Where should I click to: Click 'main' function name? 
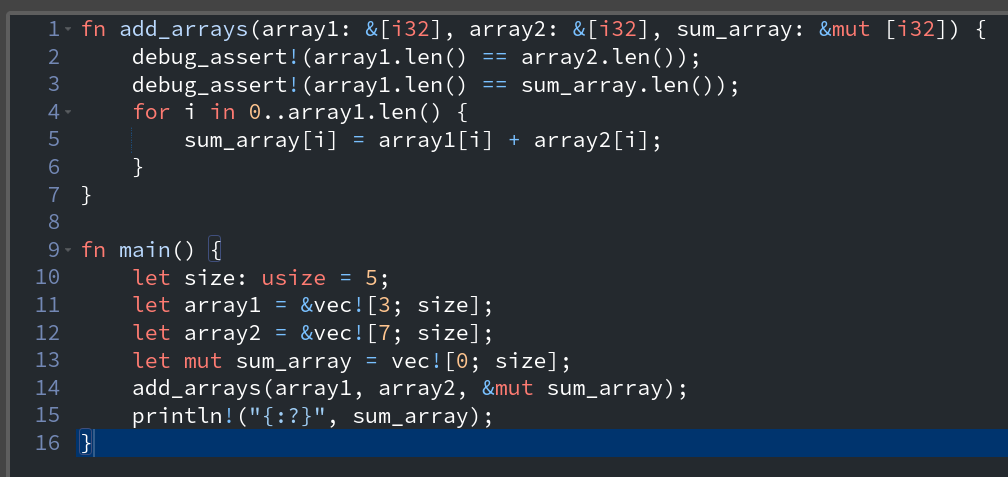pos(145,251)
